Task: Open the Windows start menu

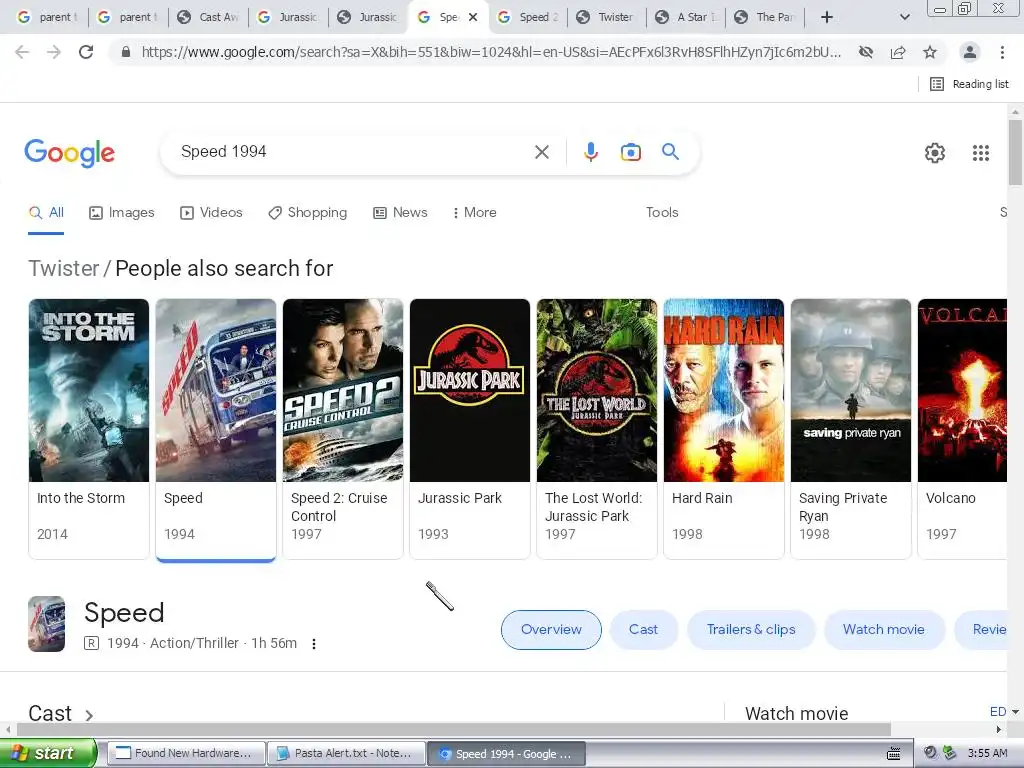Action: (48, 754)
